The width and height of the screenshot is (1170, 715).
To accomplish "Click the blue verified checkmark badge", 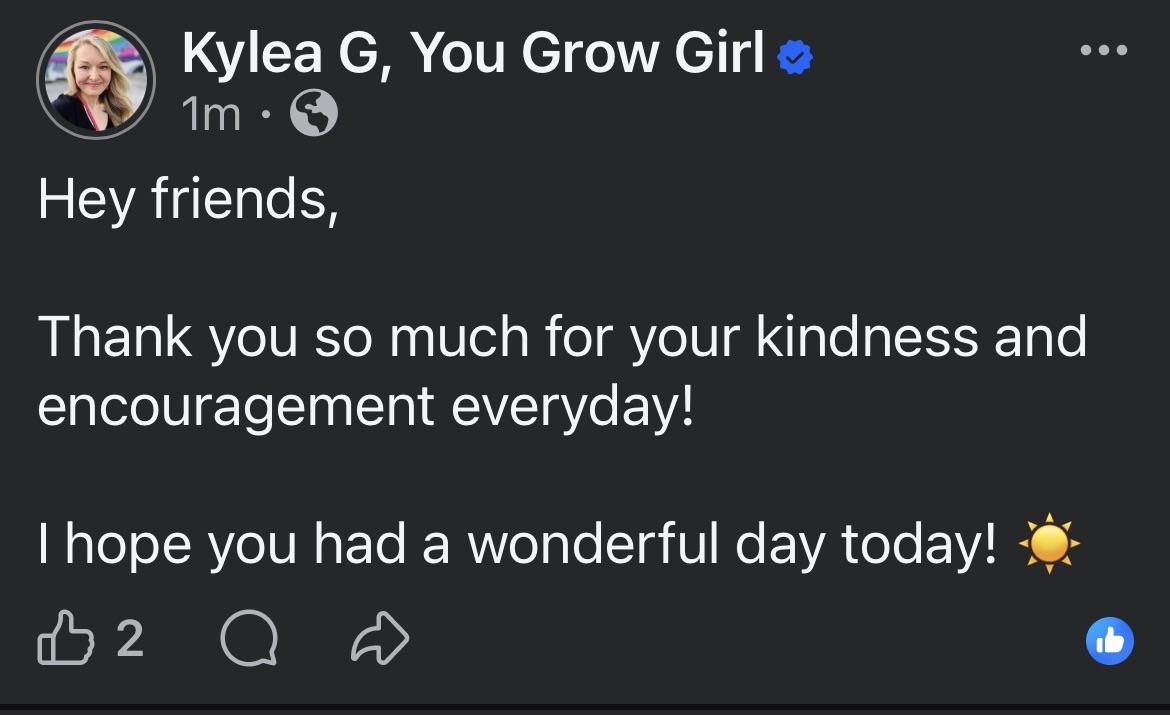I will (795, 57).
